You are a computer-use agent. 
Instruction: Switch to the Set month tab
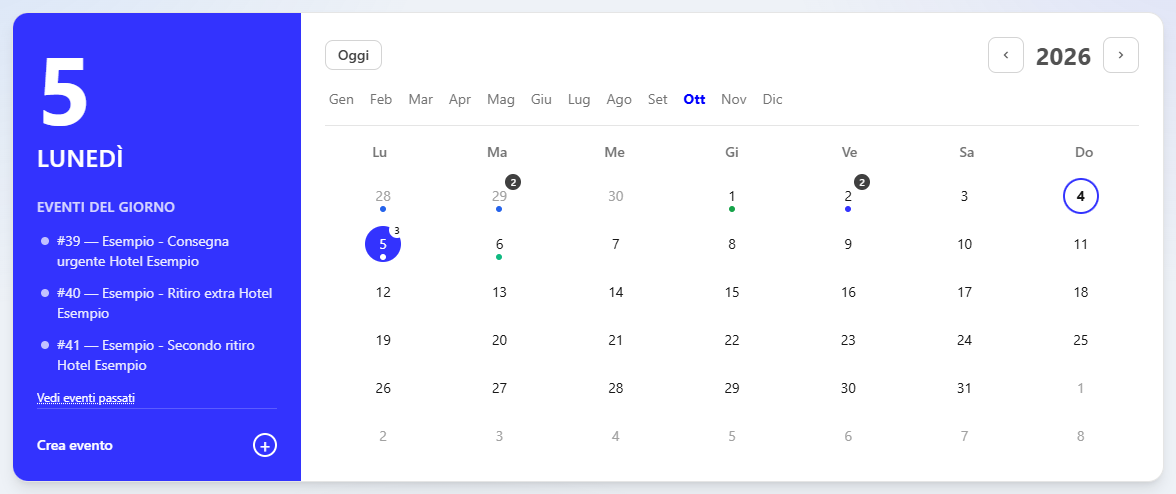click(658, 99)
